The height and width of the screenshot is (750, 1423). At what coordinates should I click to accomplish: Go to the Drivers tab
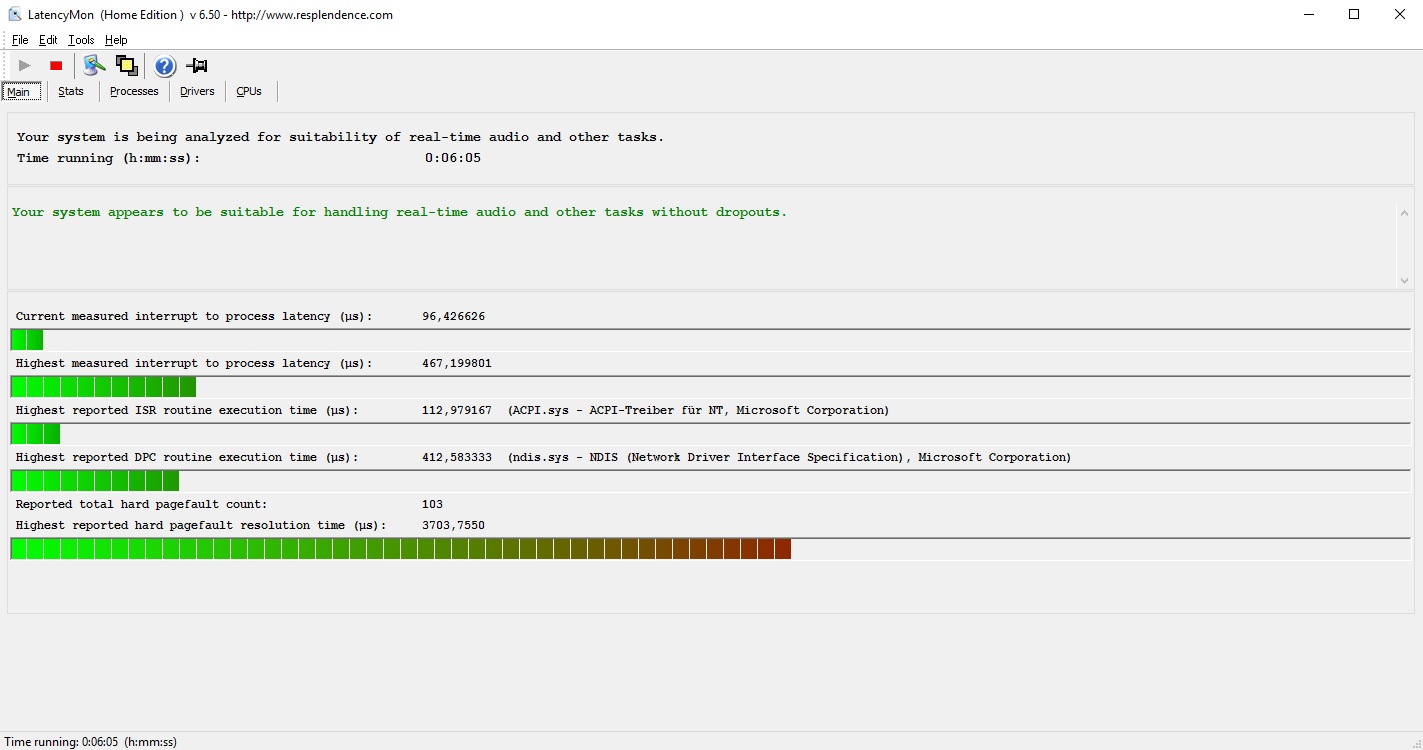pyautogui.click(x=197, y=91)
